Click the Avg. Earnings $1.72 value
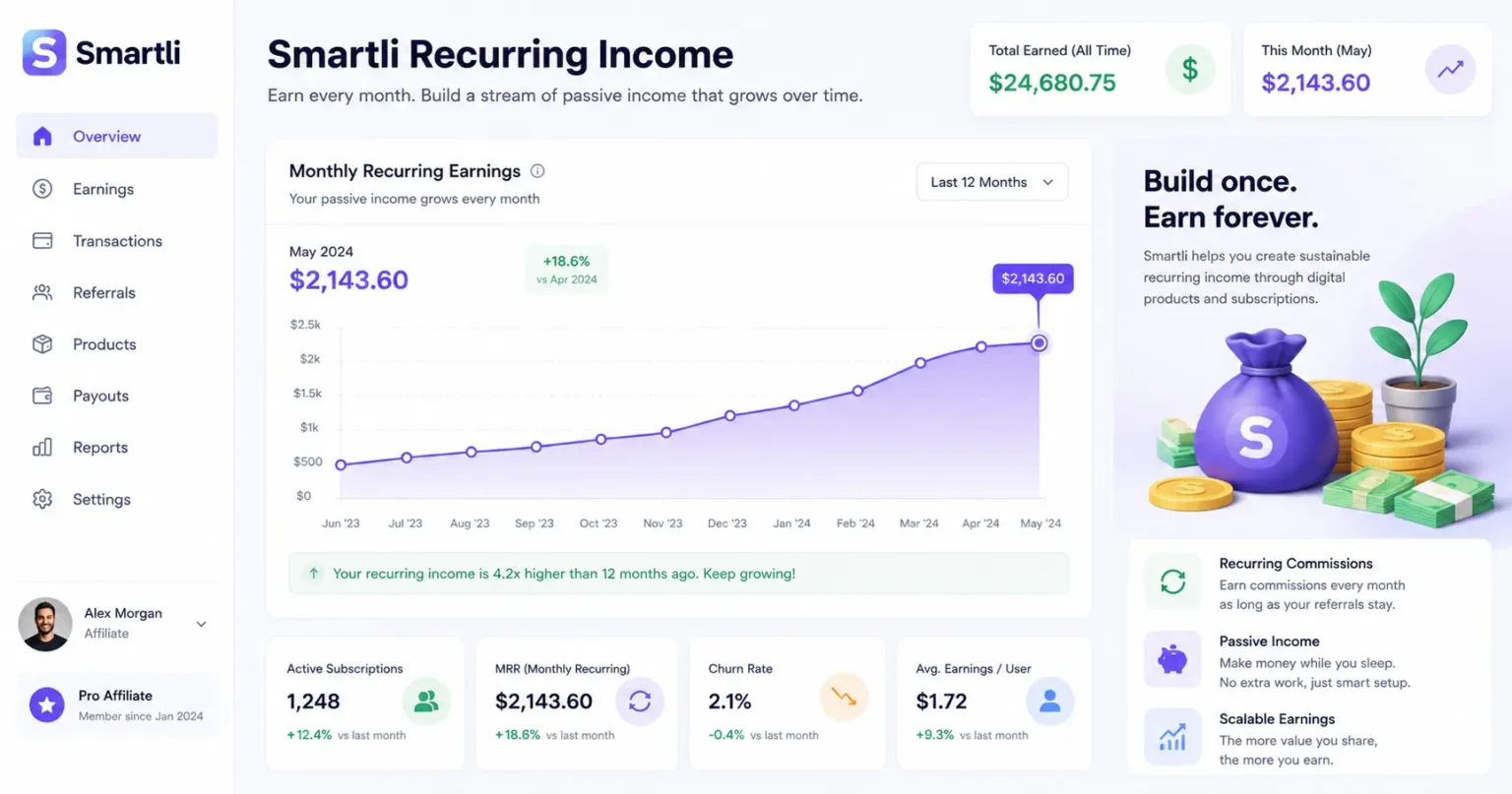This screenshot has height=794, width=1512. (x=941, y=702)
